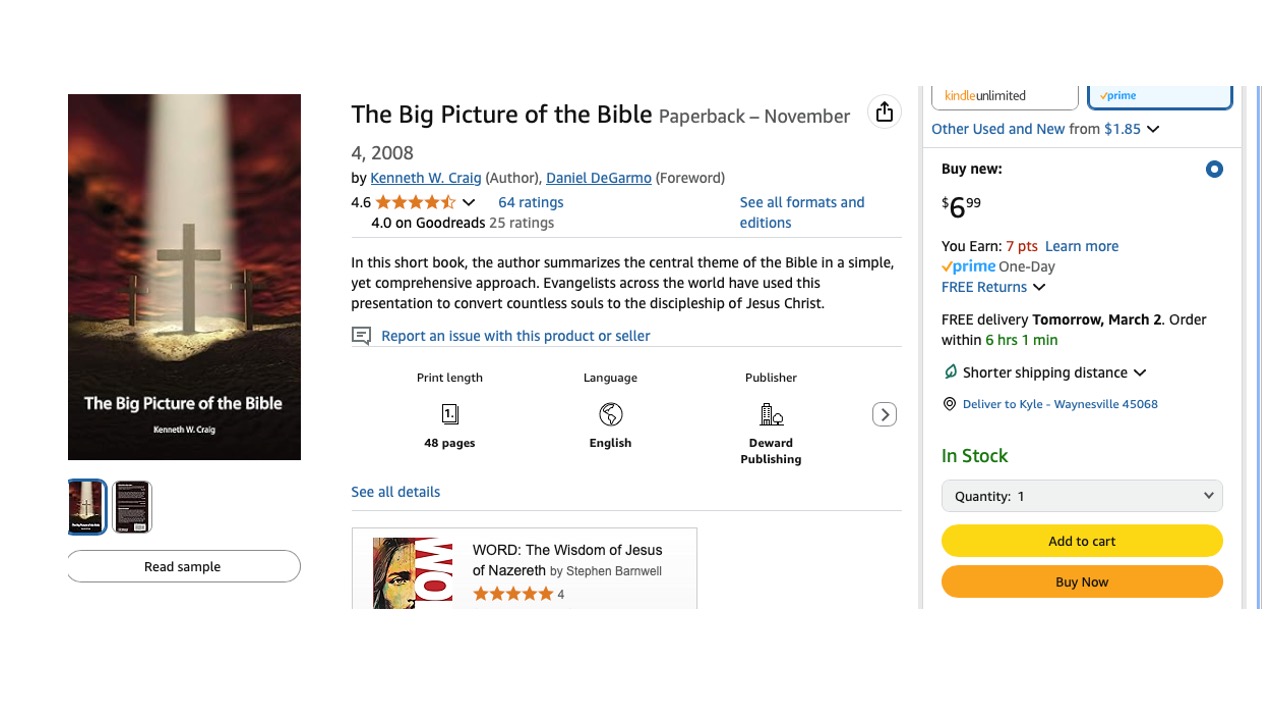Image resolution: width=1280 pixels, height=720 pixels.
Task: Open the Kenneth W. Craig author link
Action: pos(426,178)
